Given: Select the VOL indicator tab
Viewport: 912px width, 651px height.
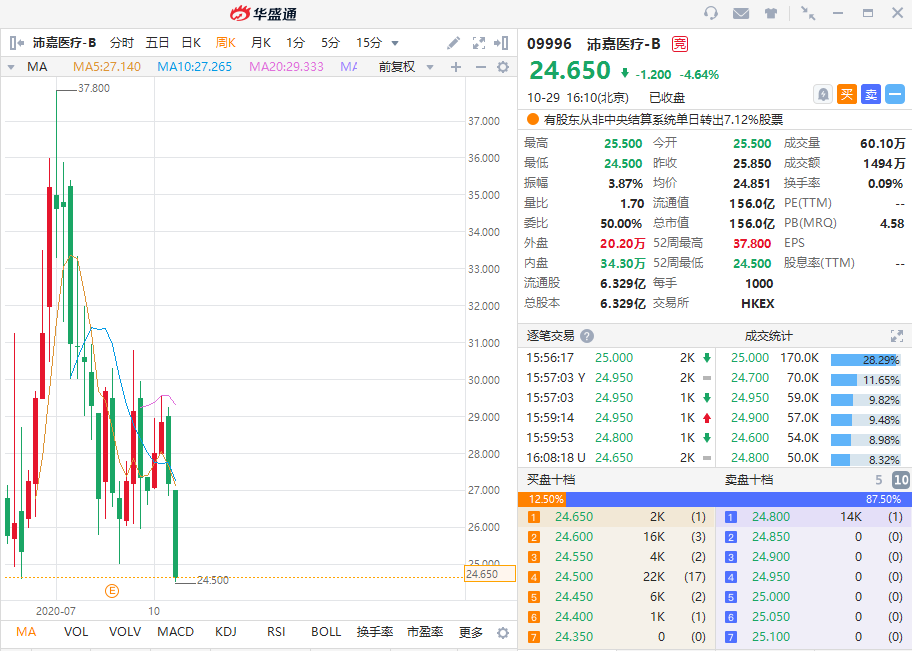Looking at the screenshot, I should pyautogui.click(x=76, y=632).
